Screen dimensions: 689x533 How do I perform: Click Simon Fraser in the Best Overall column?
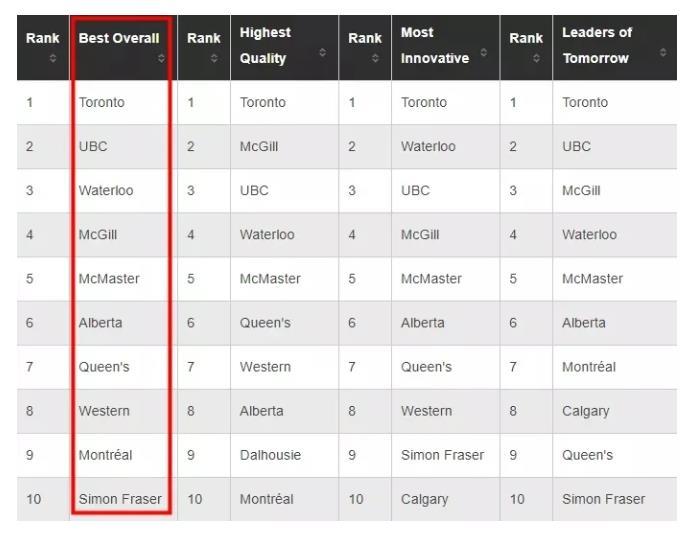pos(120,499)
